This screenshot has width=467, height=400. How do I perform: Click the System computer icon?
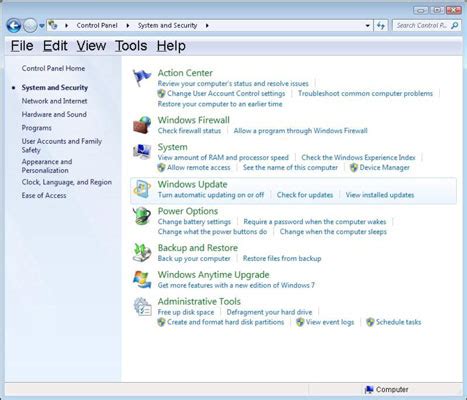[142, 152]
